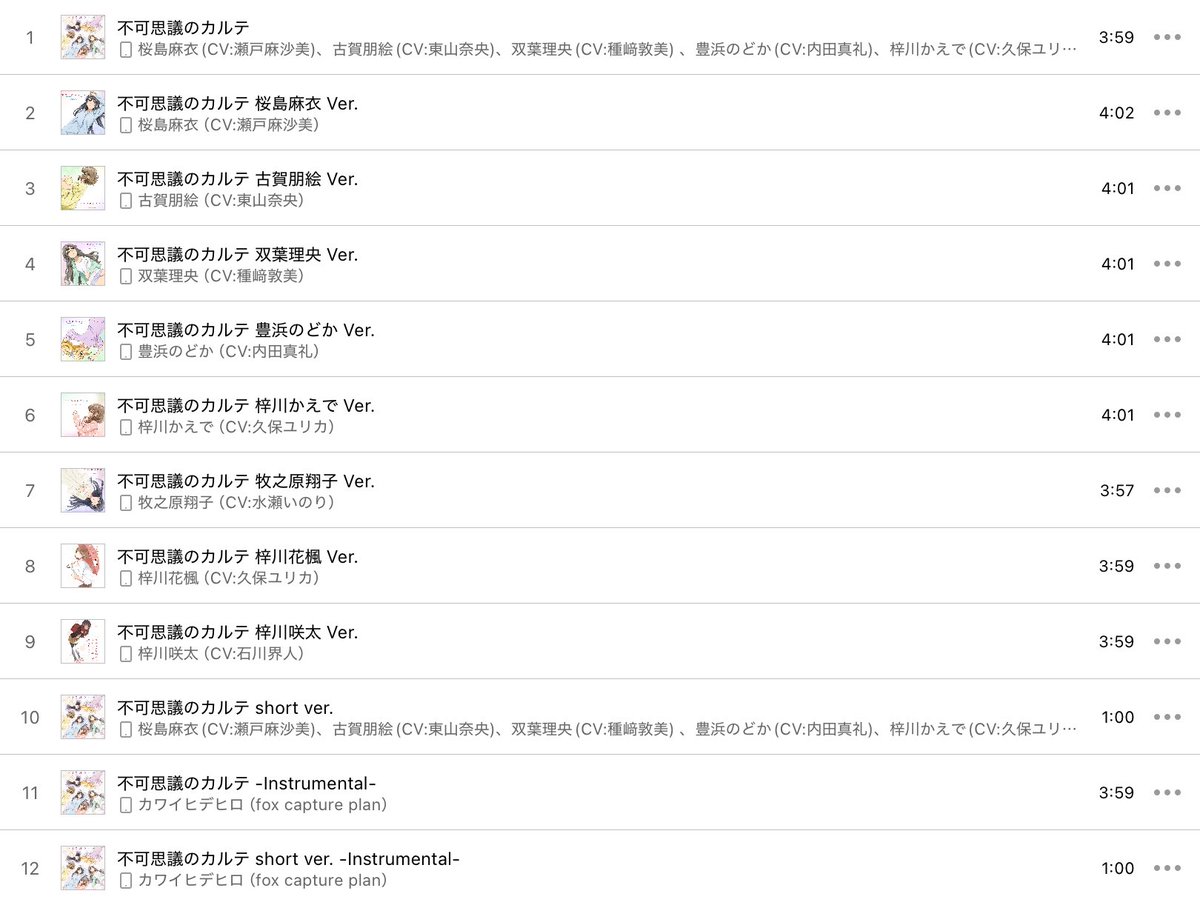The image size is (1200, 905).
Task: Click album artwork of track 10 short ver.
Action: (x=83, y=717)
